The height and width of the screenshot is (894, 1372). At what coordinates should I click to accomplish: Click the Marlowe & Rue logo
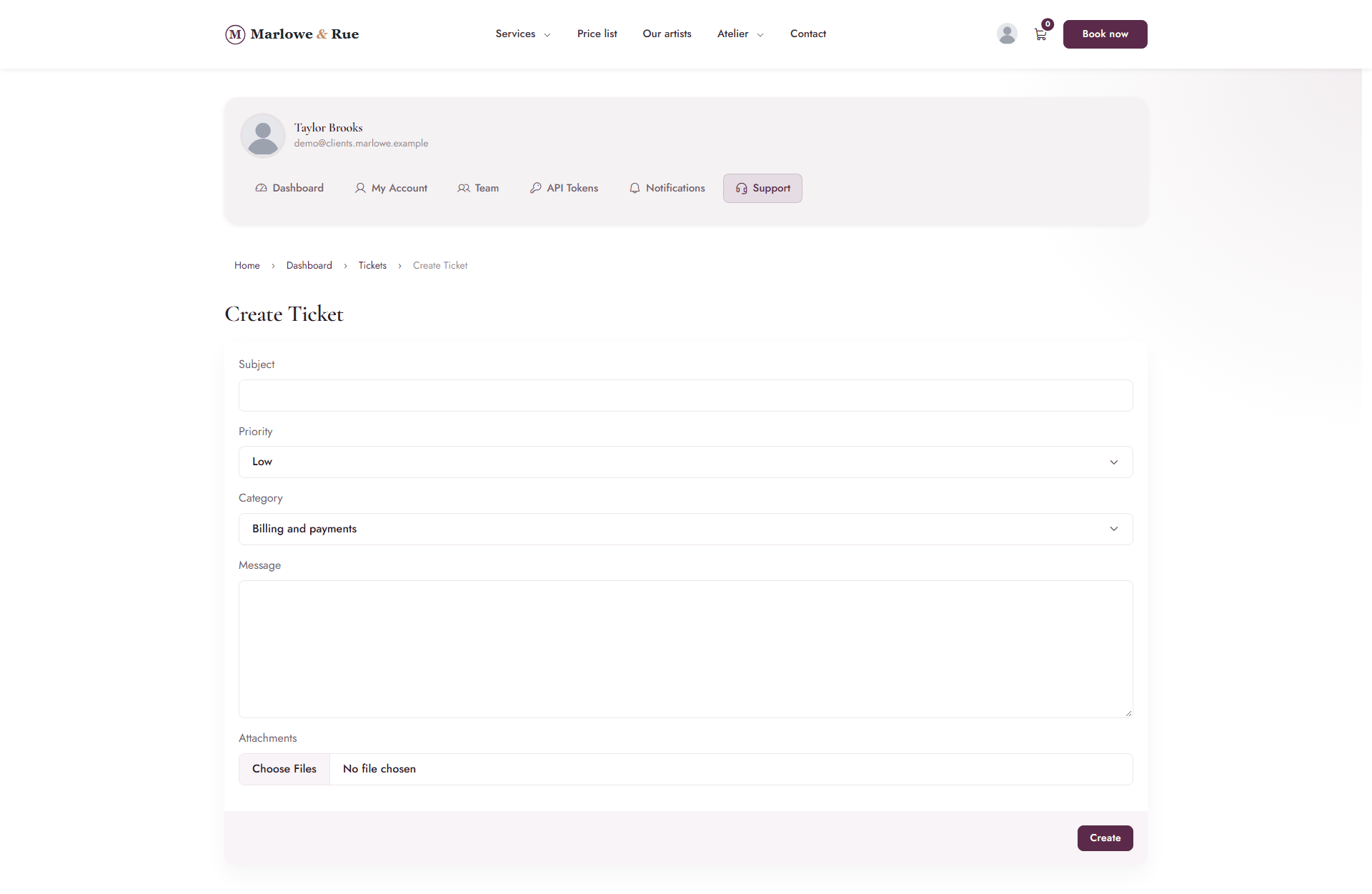[x=292, y=34]
